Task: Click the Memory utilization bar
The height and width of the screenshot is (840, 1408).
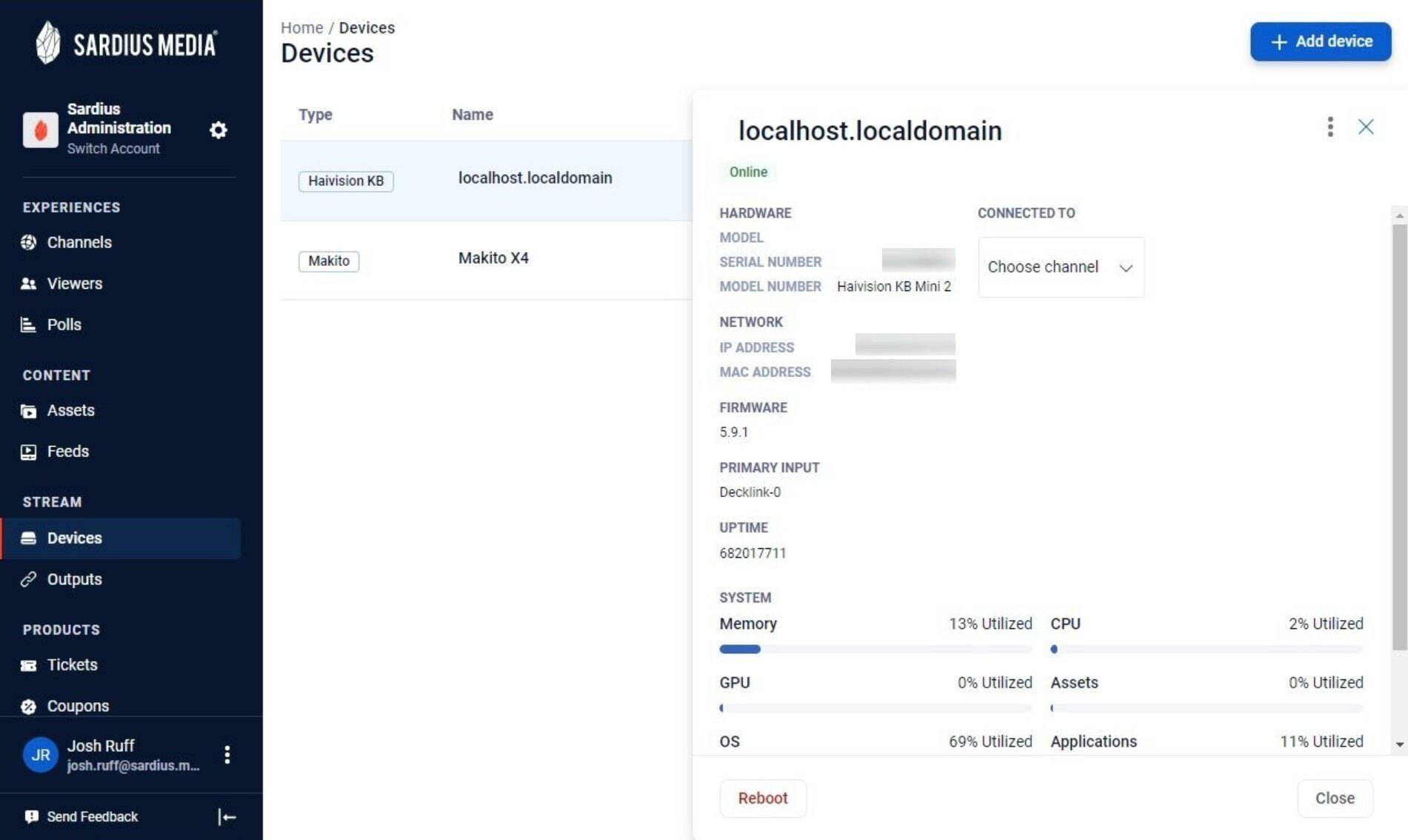Action: point(875,650)
